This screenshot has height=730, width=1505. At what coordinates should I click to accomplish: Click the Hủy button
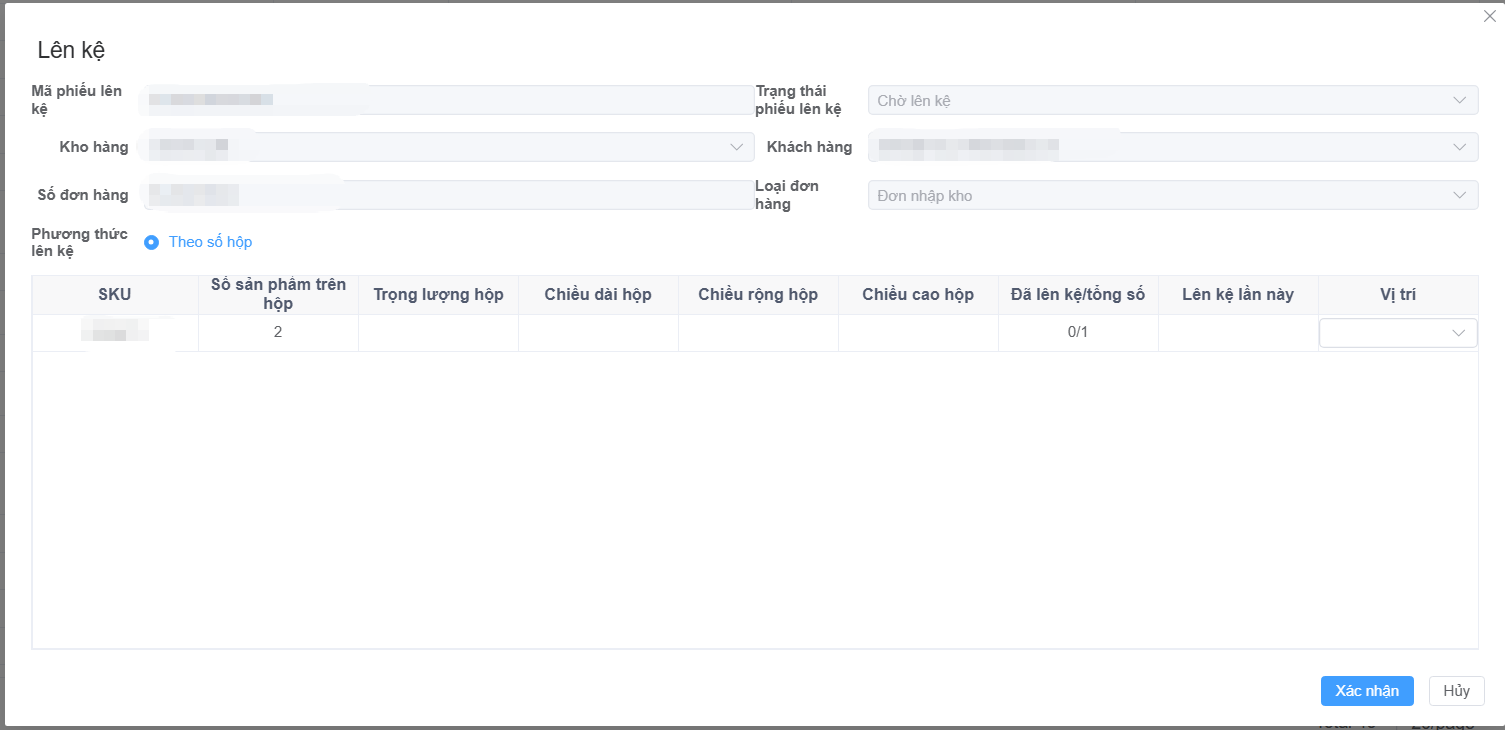click(x=1456, y=691)
